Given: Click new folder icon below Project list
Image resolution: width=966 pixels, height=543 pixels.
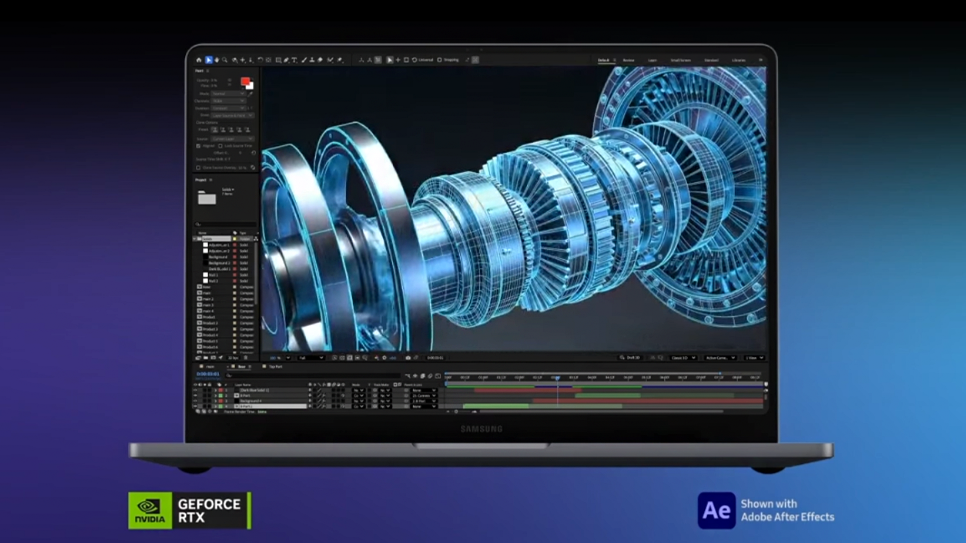Looking at the screenshot, I should coord(206,357).
